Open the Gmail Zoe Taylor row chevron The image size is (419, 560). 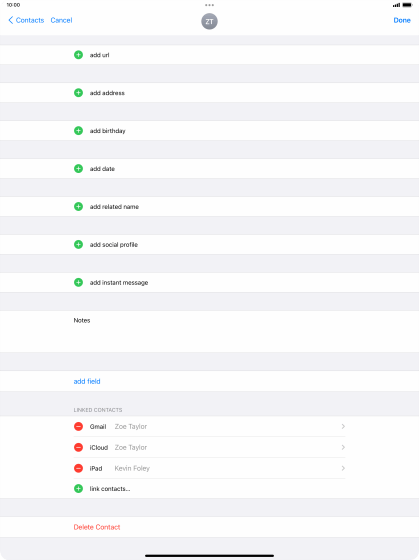coord(343,426)
